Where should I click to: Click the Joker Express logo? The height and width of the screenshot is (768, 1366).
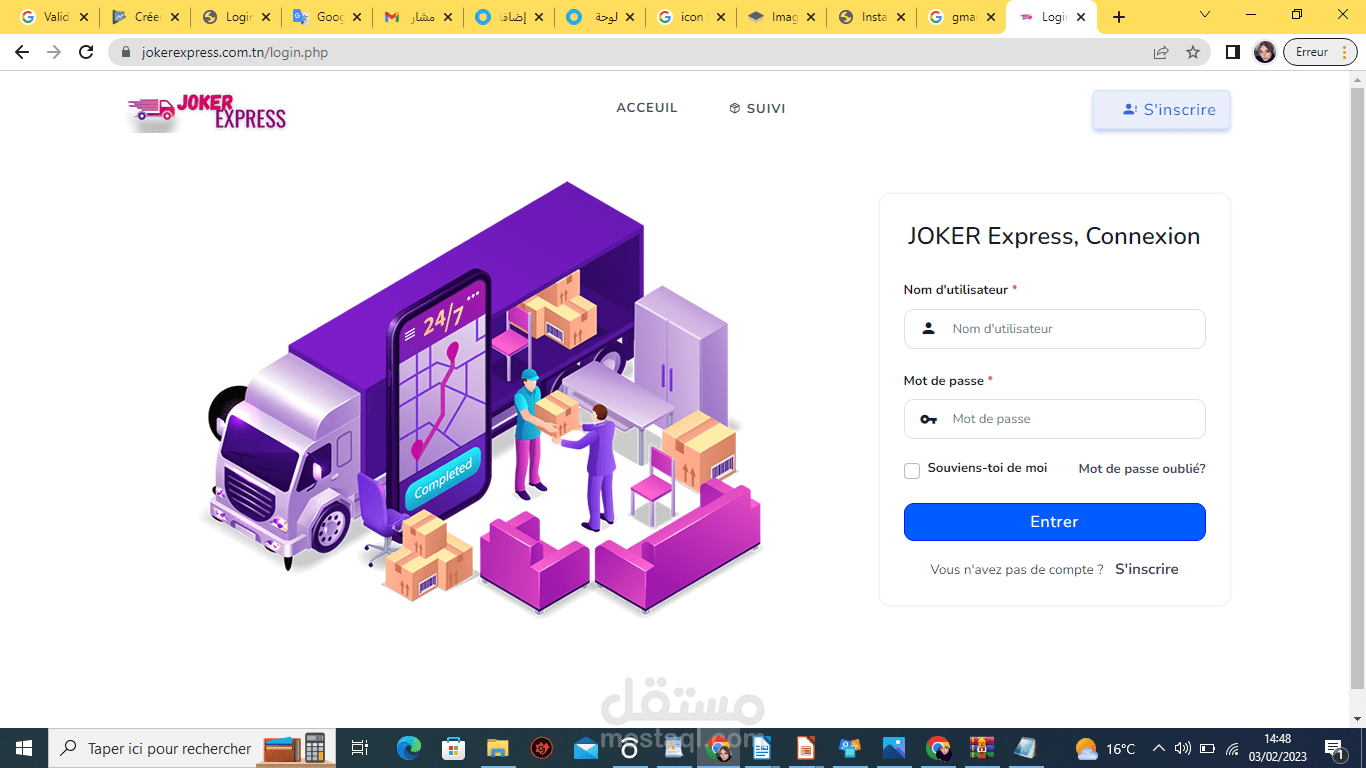[207, 112]
